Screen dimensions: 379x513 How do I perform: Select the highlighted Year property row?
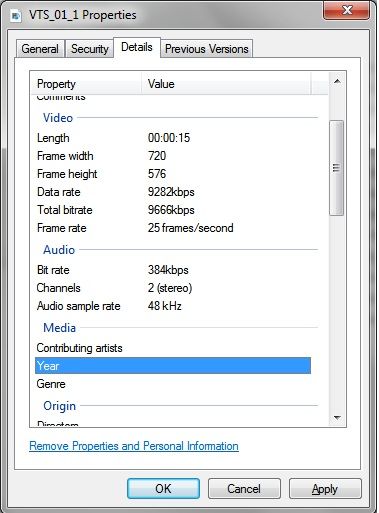[x=173, y=366]
